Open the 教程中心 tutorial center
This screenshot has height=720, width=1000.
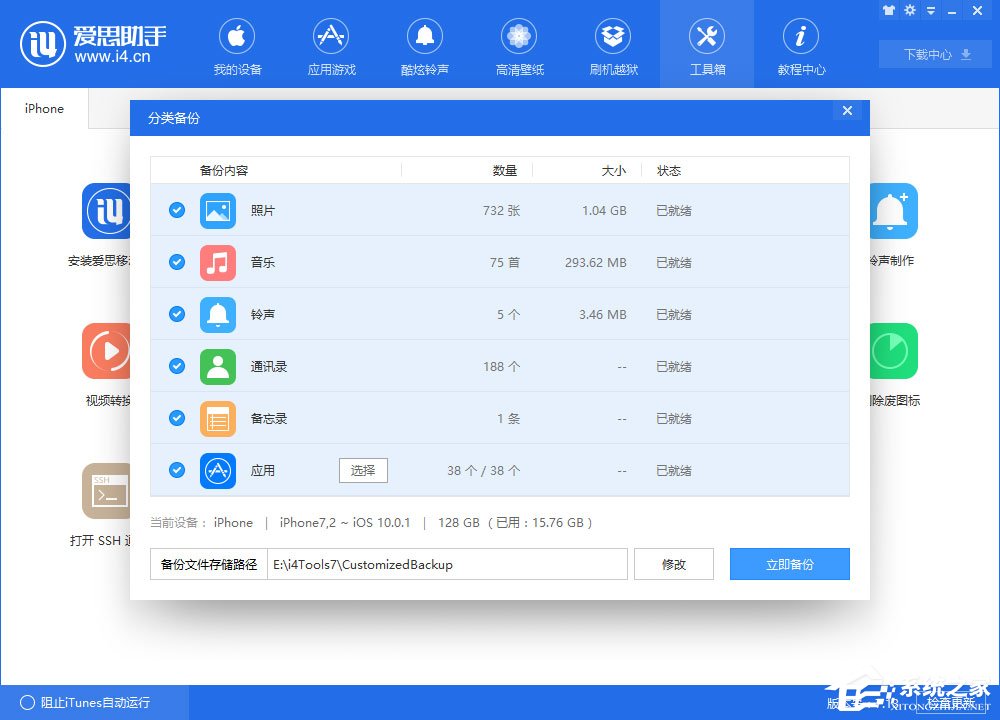coord(800,44)
